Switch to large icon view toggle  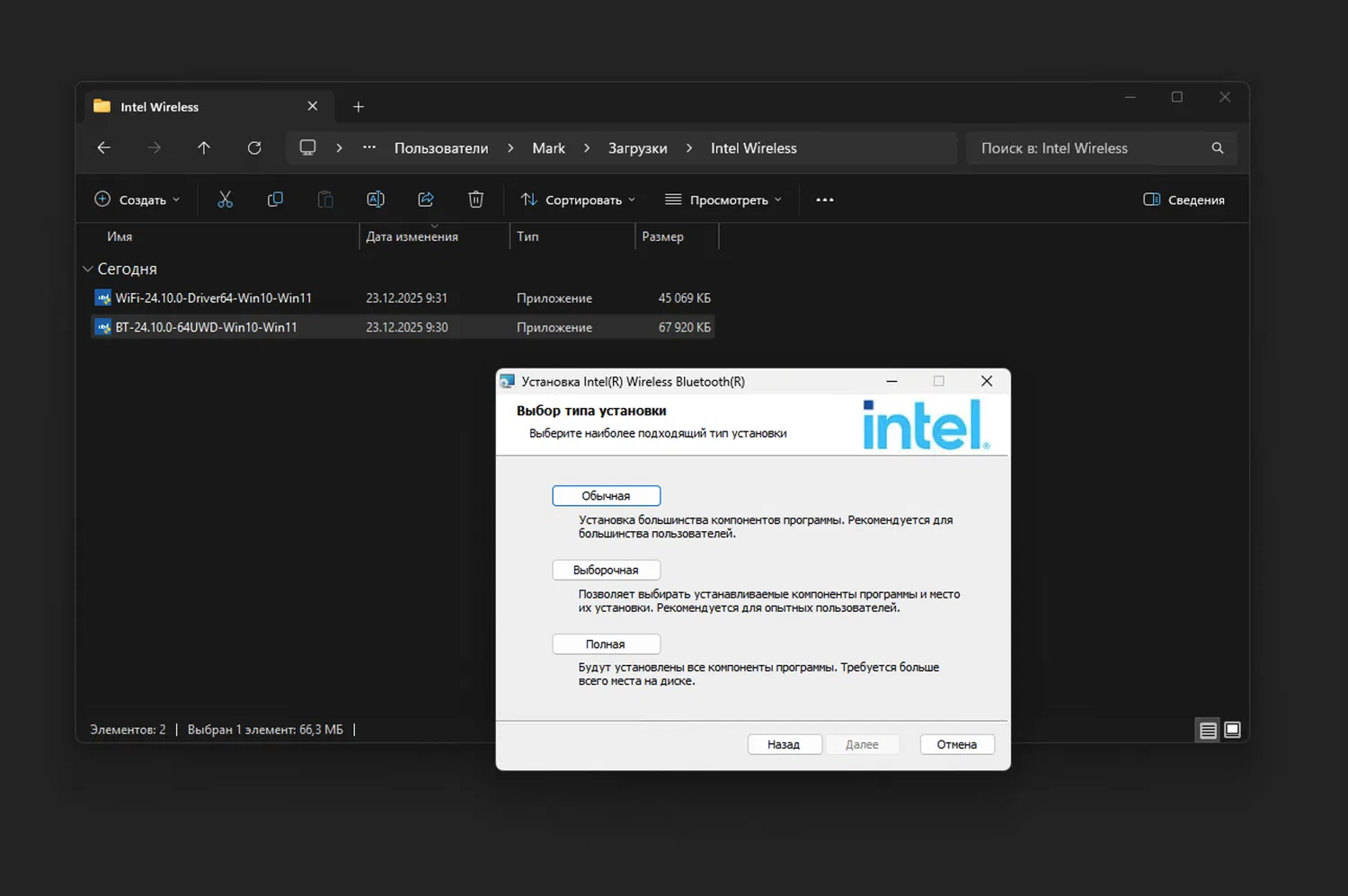(x=1232, y=729)
